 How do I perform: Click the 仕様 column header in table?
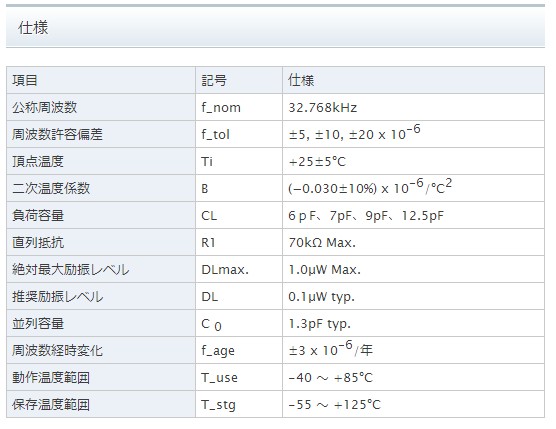[301, 80]
